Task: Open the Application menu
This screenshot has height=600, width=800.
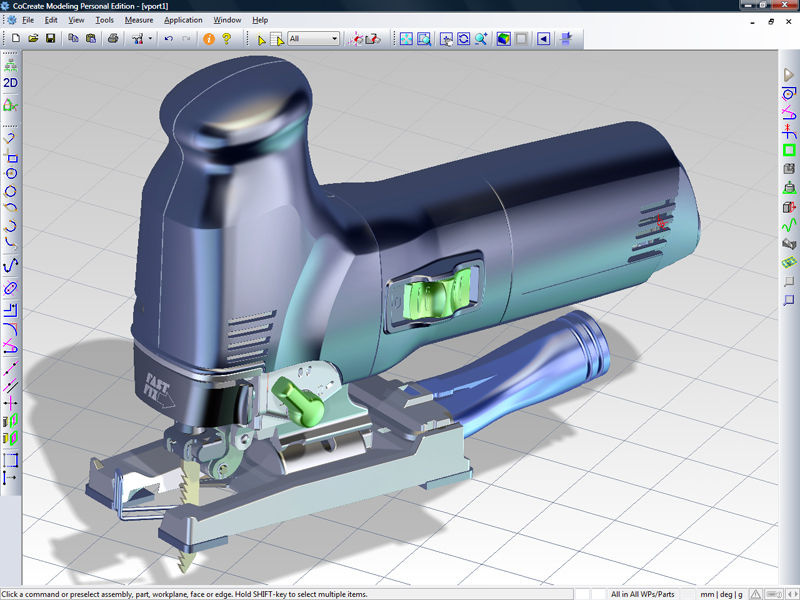Action: [x=183, y=20]
